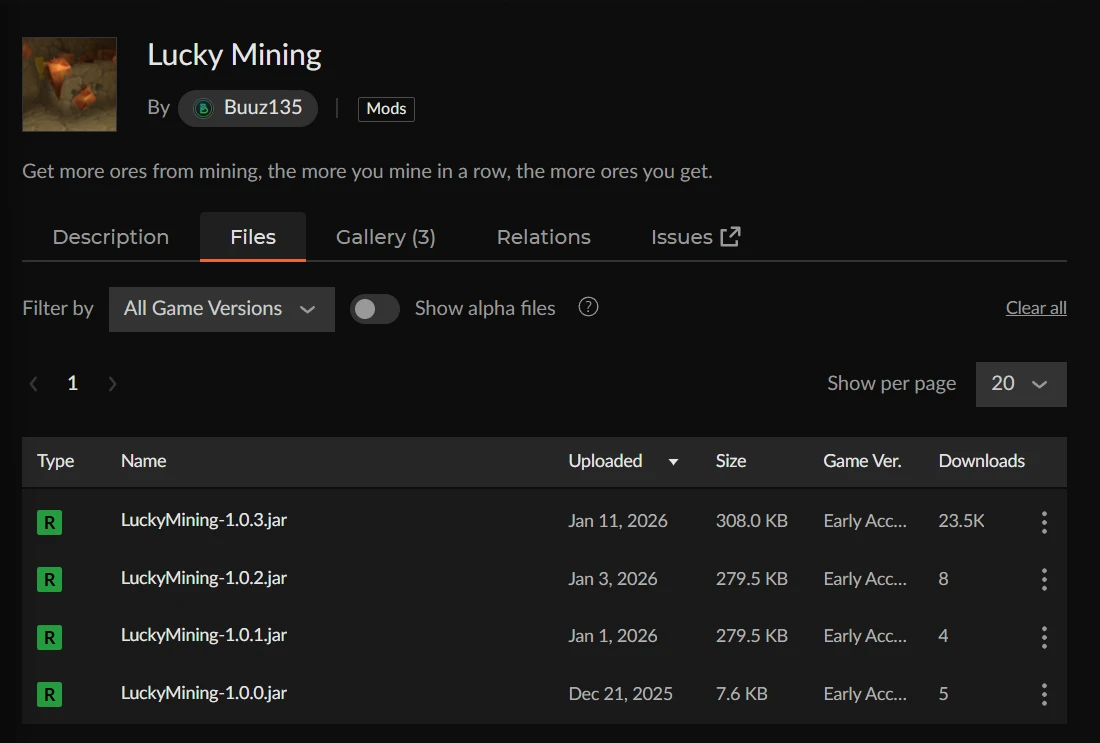1100x743 pixels.
Task: Open three-dot menu for LuckyMining-1.0.2.jar
Action: coord(1044,579)
